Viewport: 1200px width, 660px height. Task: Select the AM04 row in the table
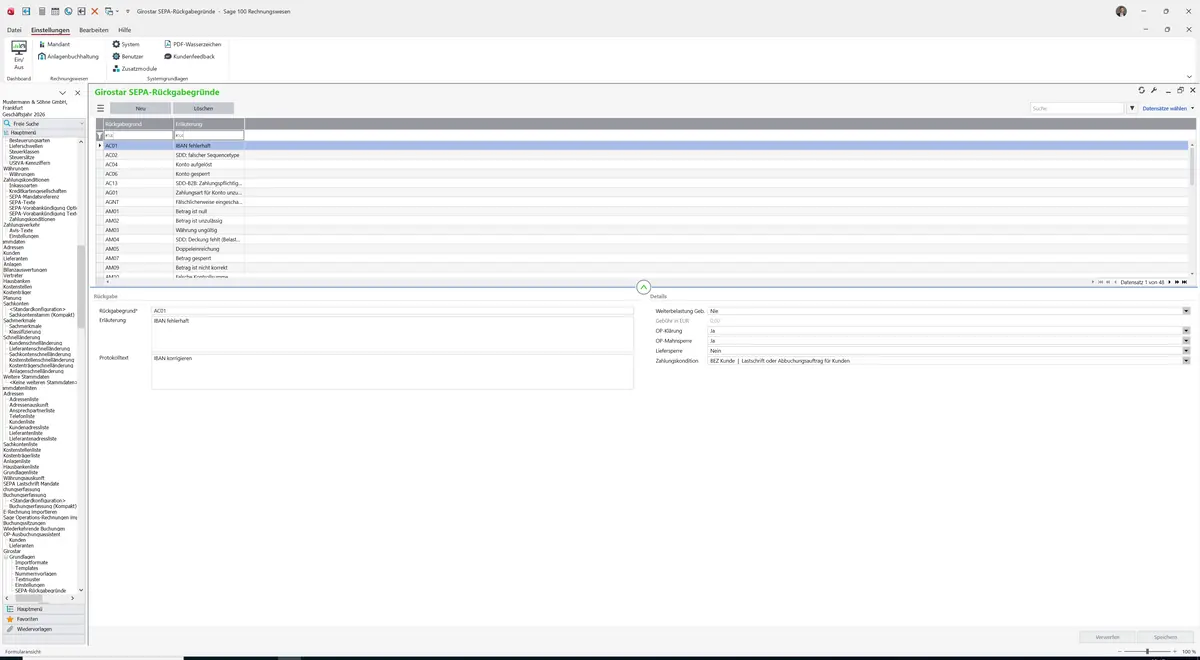click(643, 240)
